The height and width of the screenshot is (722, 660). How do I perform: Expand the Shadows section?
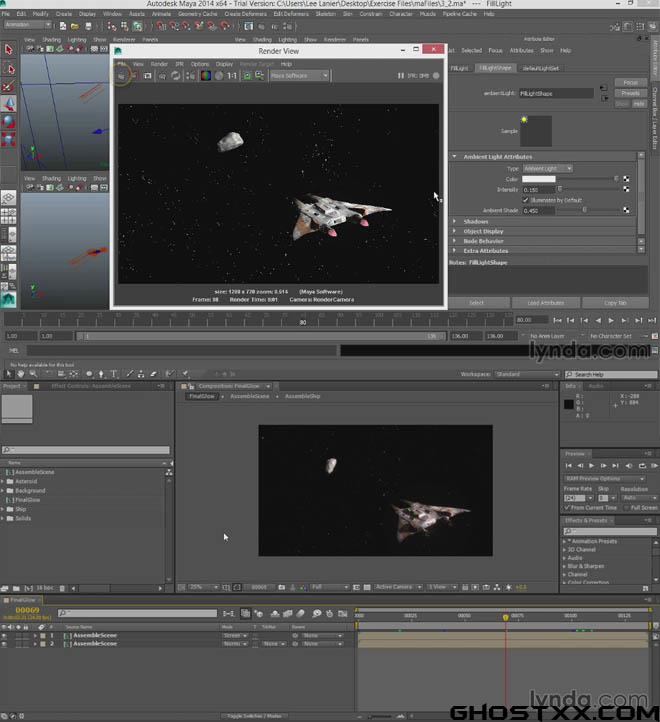click(x=455, y=221)
